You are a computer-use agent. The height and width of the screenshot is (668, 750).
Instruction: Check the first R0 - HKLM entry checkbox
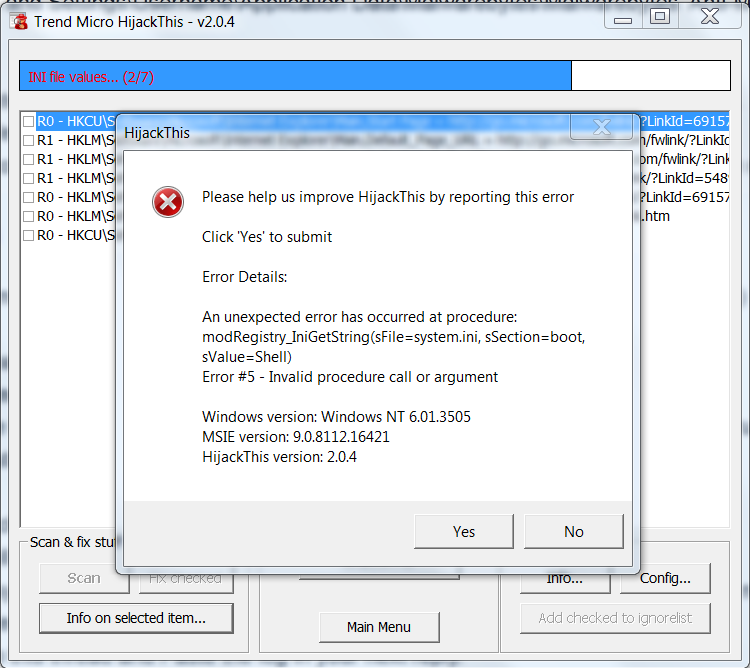coord(29,197)
